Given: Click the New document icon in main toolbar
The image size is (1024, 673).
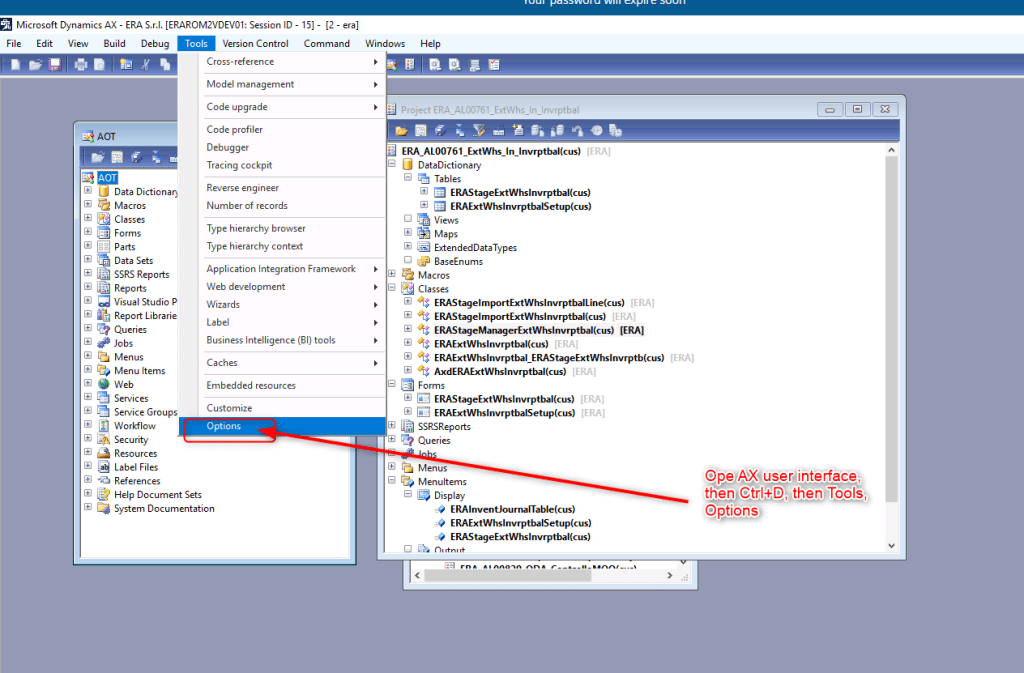Looking at the screenshot, I should 17,64.
